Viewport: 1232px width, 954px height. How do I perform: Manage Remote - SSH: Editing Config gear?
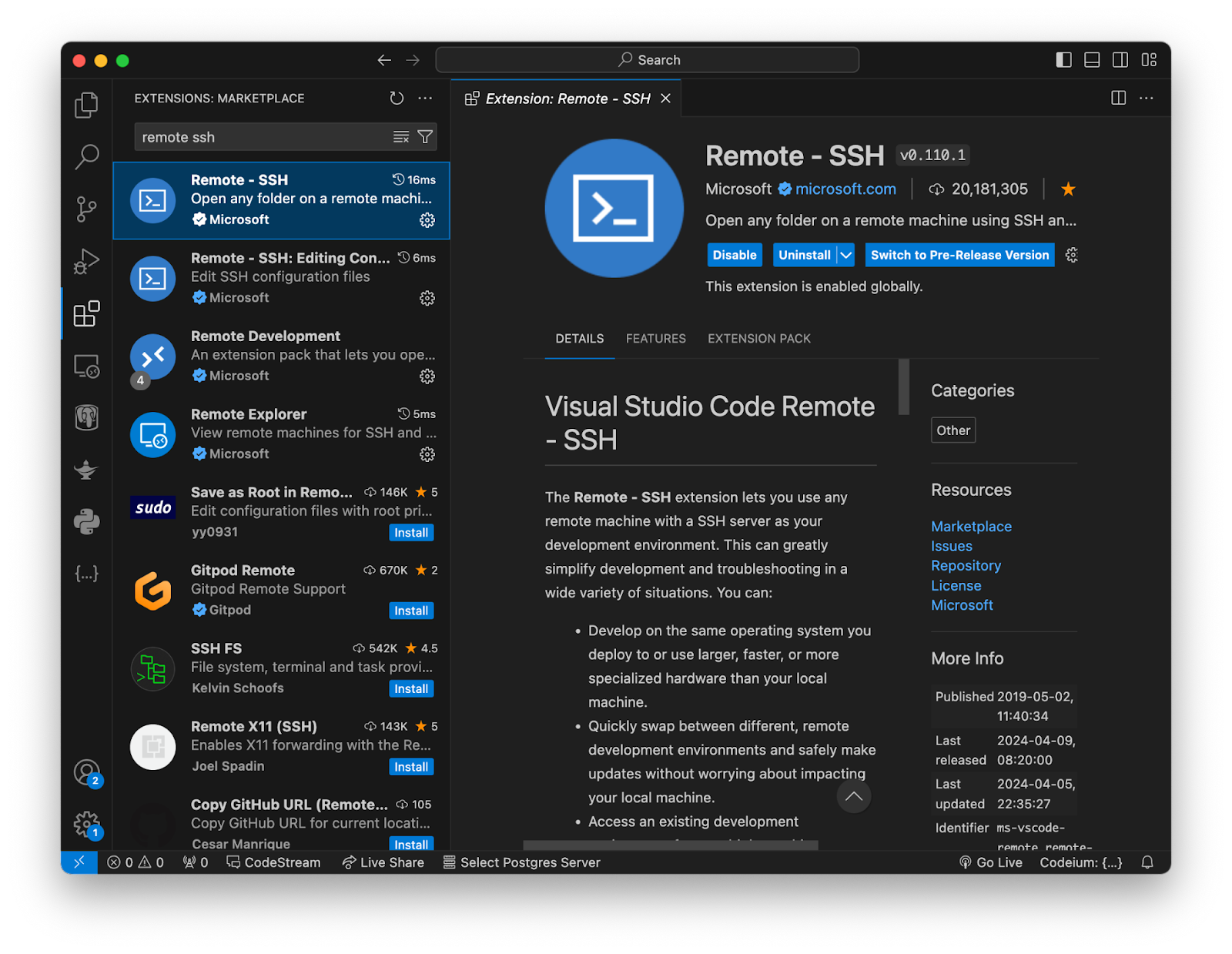pos(427,298)
